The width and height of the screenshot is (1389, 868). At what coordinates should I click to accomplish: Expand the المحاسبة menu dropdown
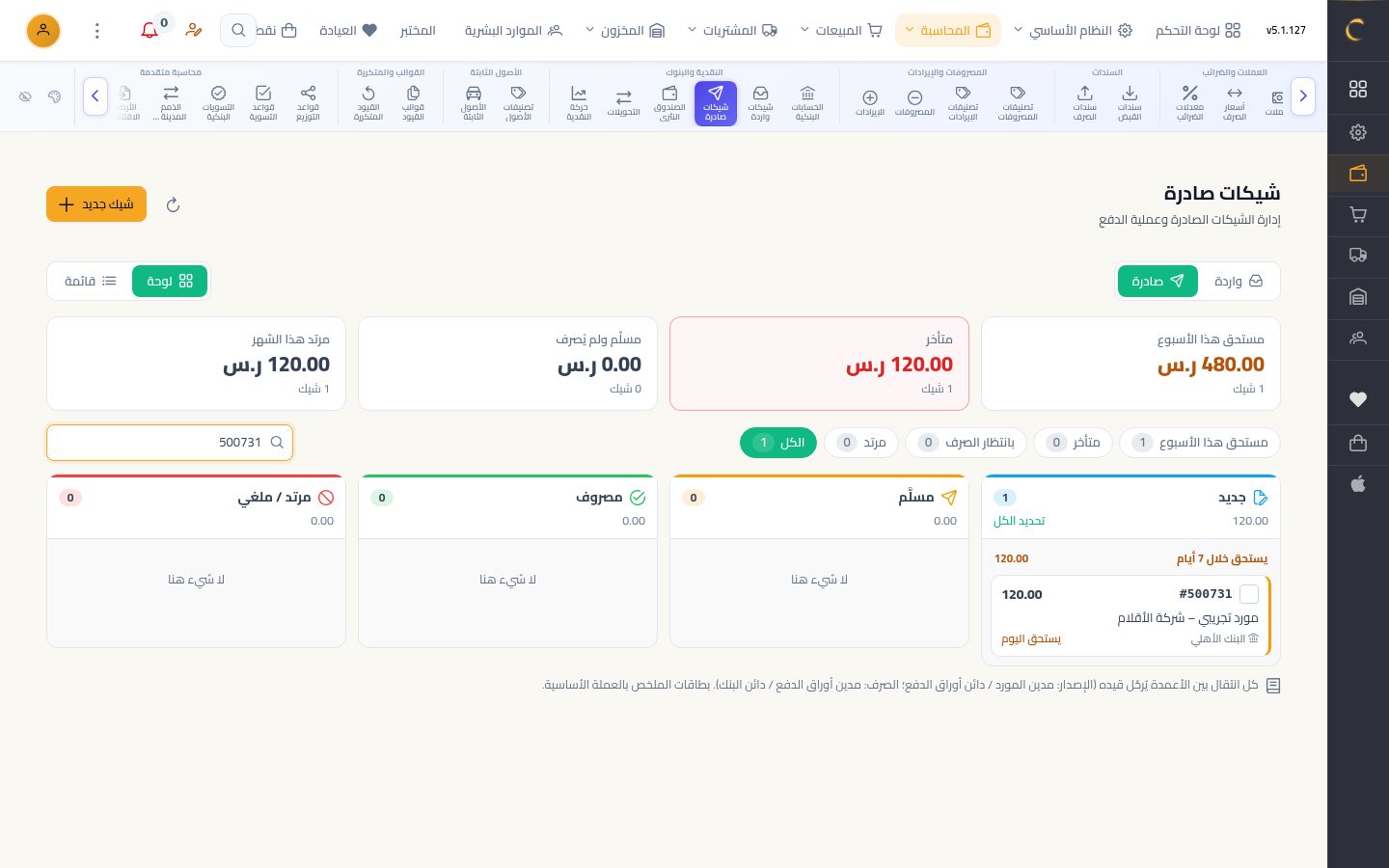(x=948, y=31)
